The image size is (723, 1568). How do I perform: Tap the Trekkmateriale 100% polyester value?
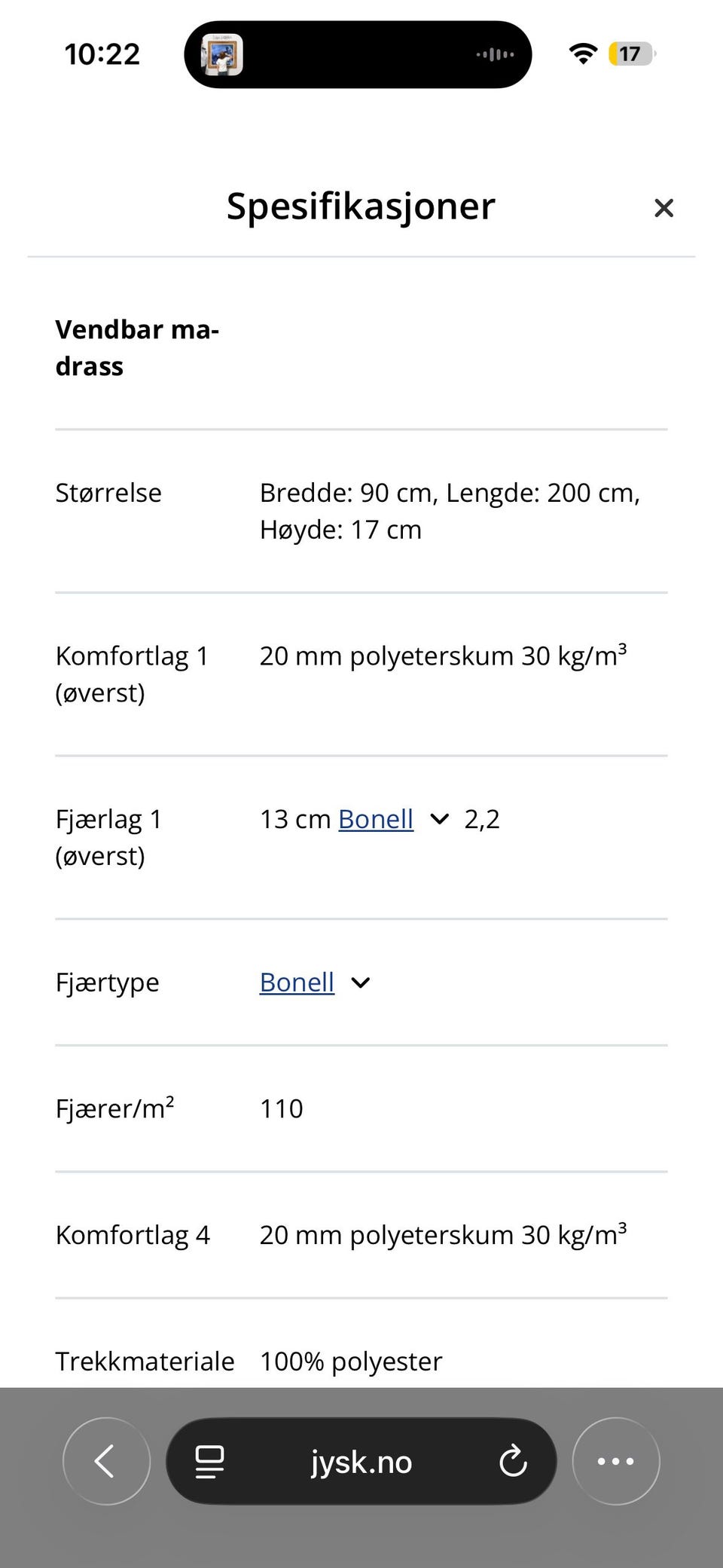[x=351, y=1362]
